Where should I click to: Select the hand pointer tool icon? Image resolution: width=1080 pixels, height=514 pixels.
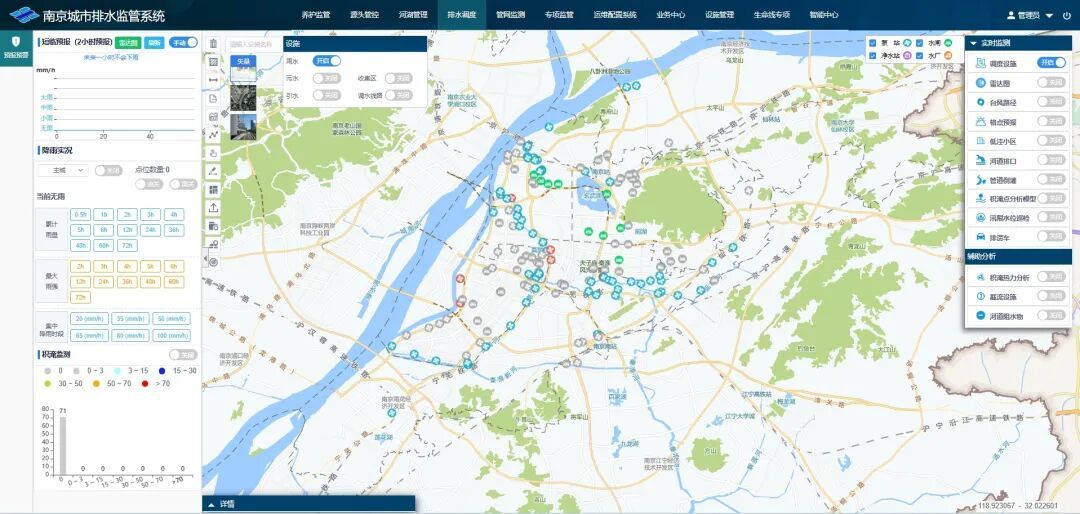(214, 153)
